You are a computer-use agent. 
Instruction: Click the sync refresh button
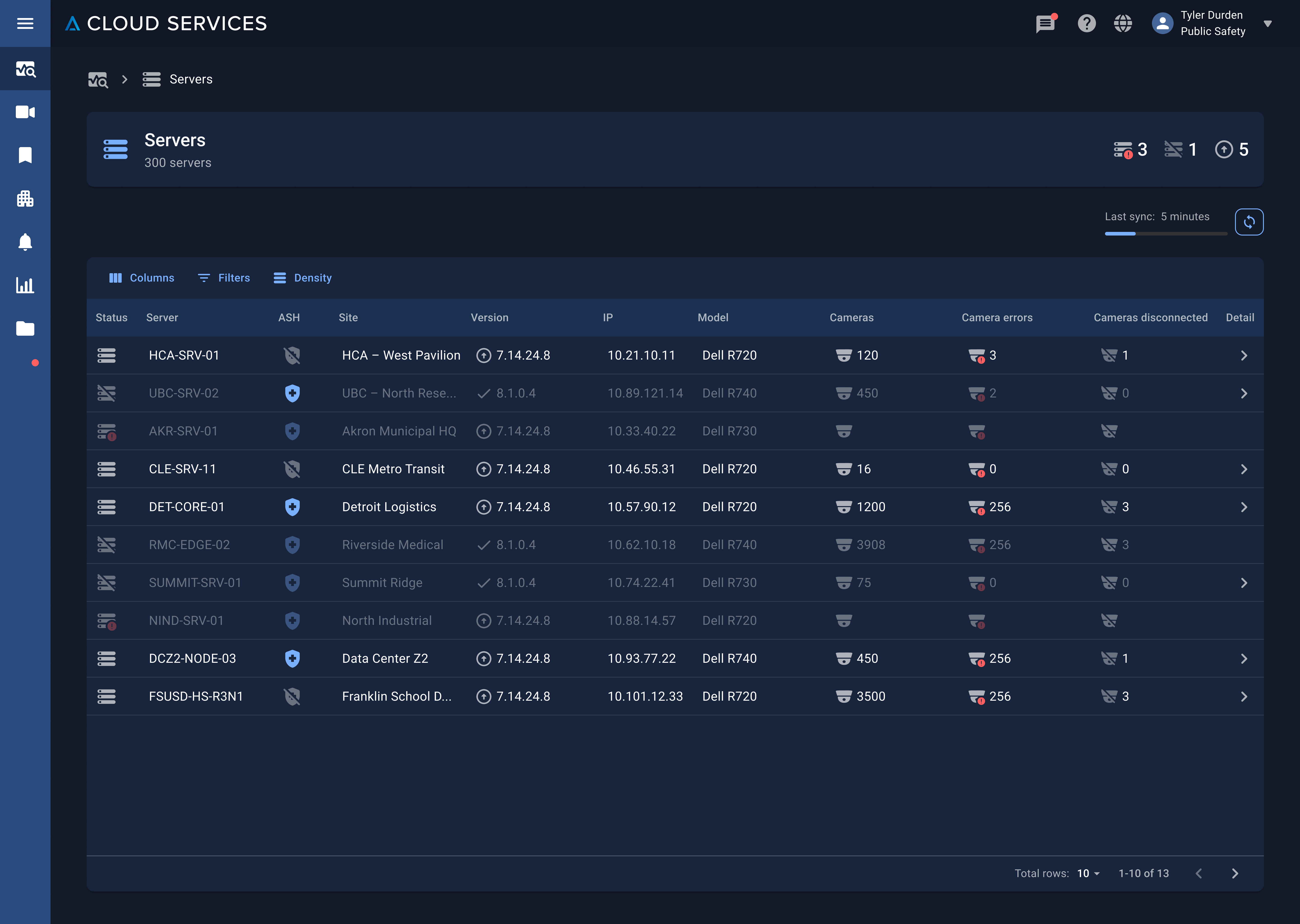point(1249,222)
